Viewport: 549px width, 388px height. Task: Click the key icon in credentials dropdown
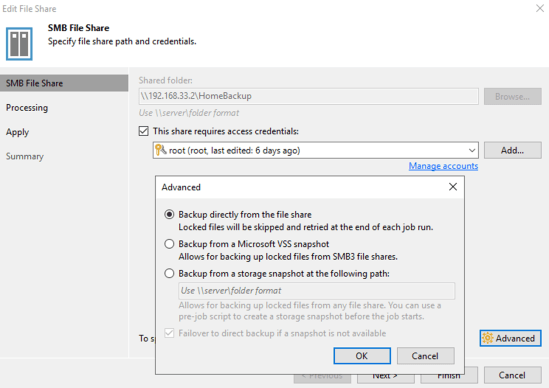[160, 150]
